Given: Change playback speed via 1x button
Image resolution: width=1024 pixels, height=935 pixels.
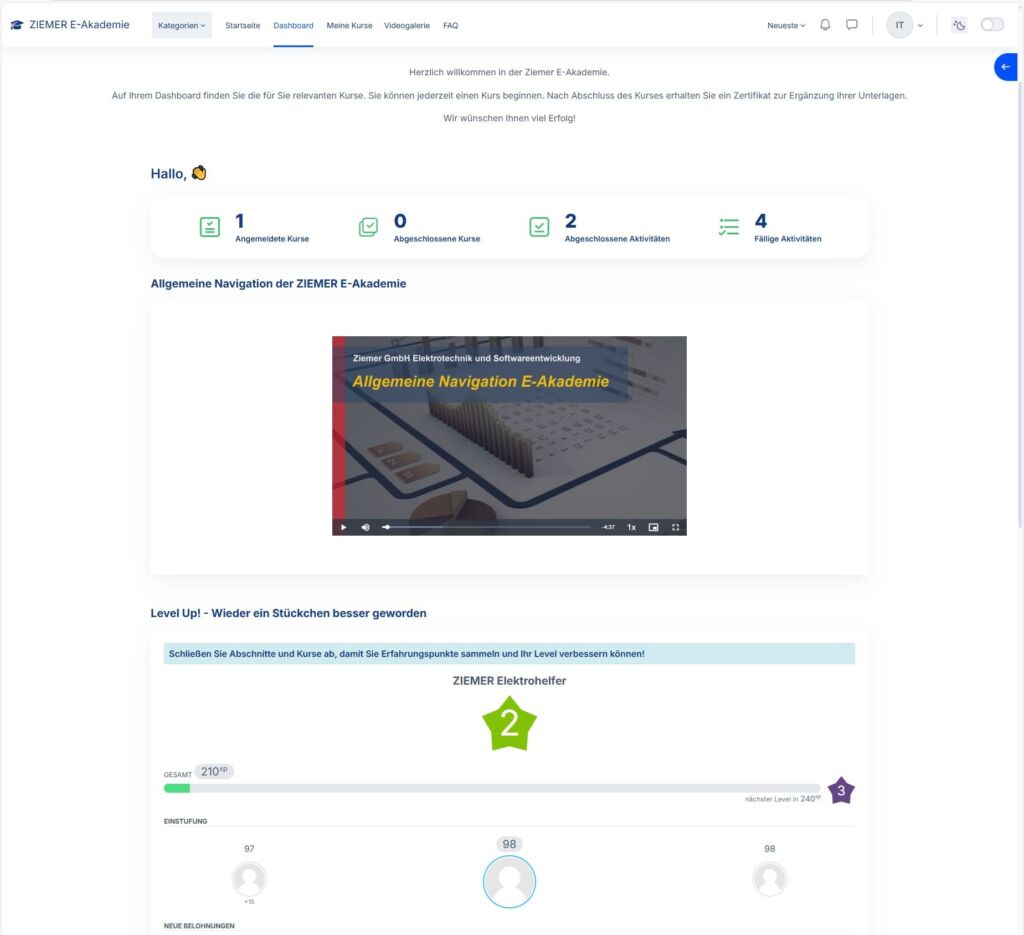Looking at the screenshot, I should coord(631,527).
